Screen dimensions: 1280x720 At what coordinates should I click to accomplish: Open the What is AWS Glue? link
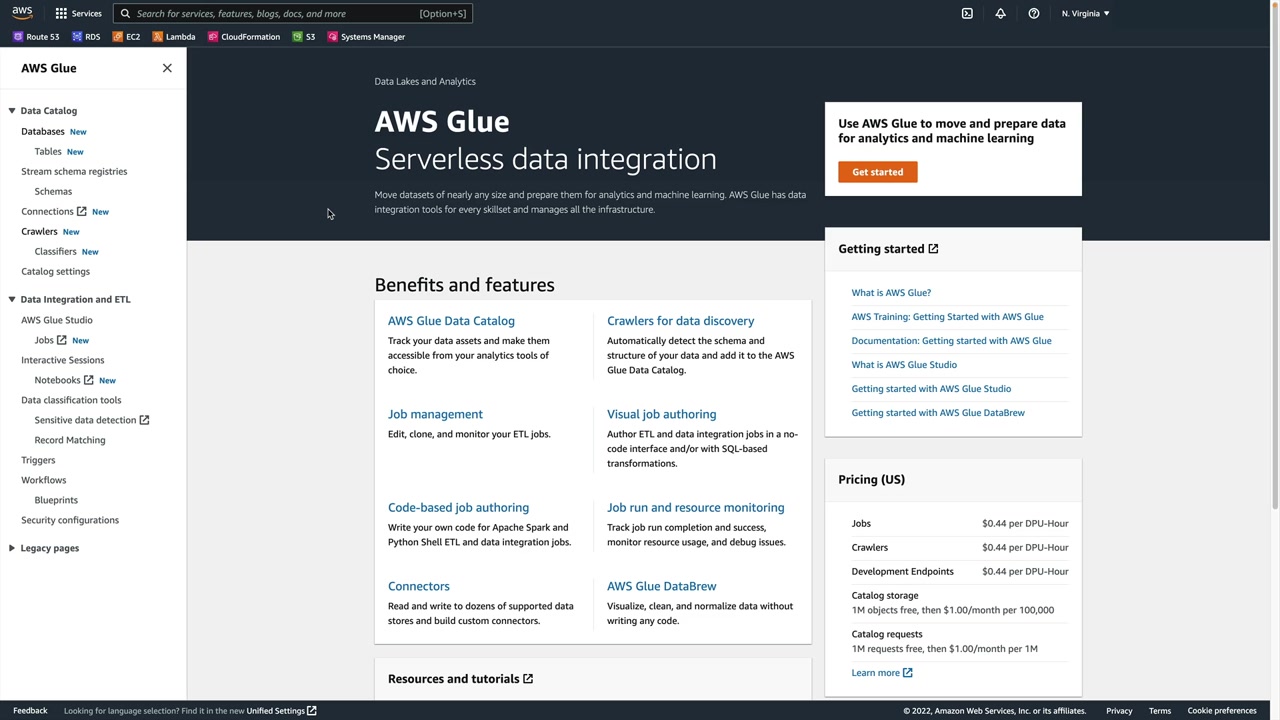891,293
